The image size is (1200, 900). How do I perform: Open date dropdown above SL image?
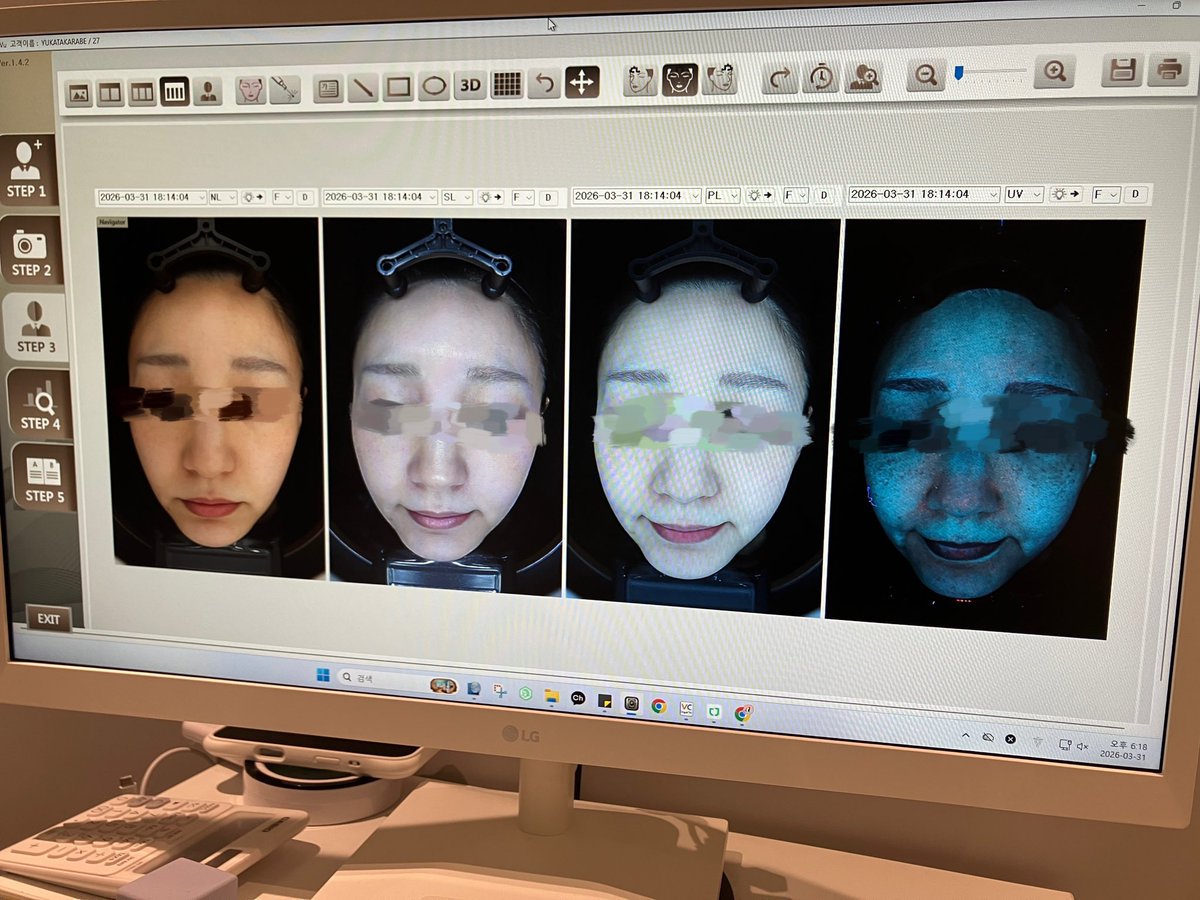point(381,197)
